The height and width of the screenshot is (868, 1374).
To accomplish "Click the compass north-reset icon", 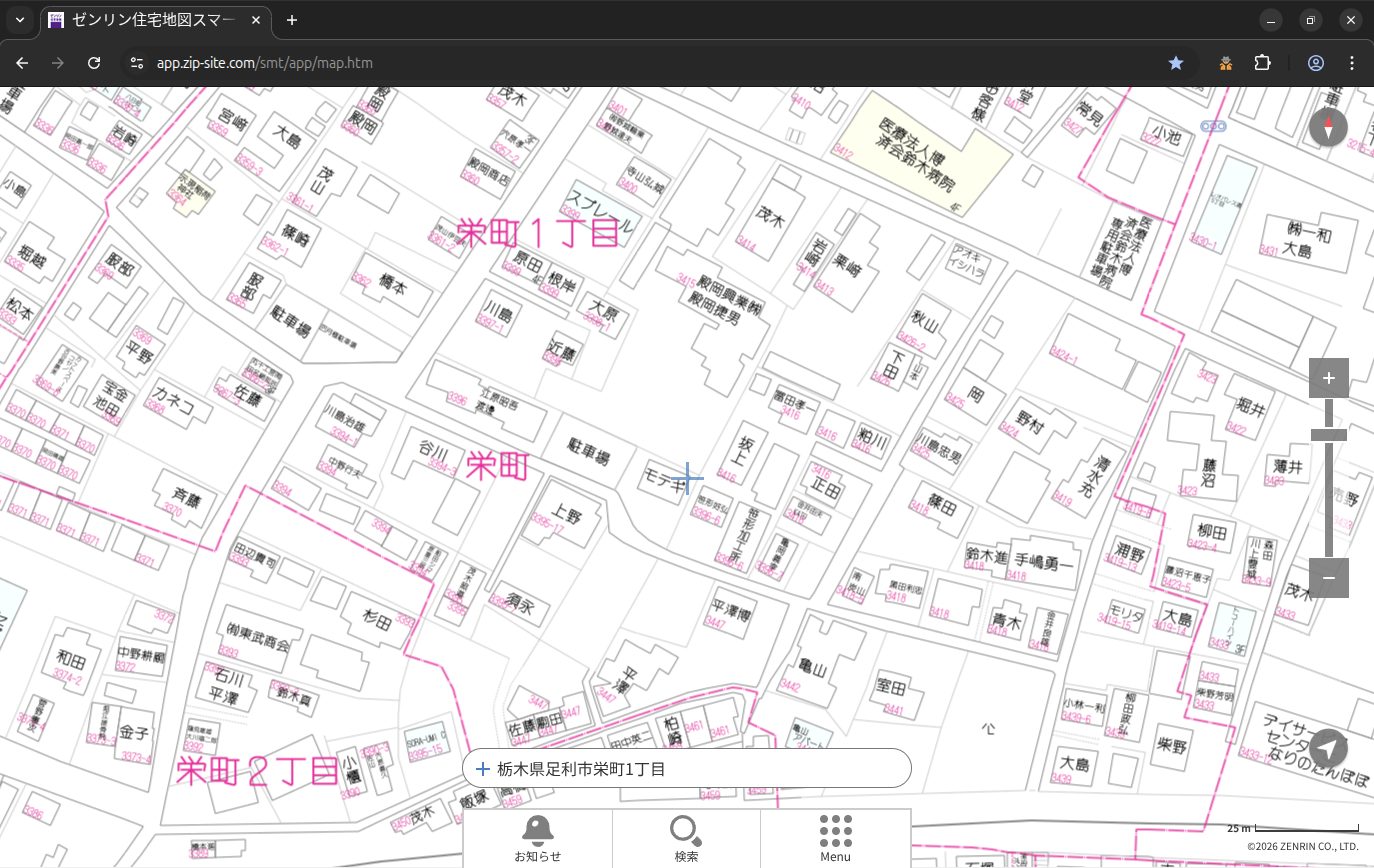I will 1328,128.
